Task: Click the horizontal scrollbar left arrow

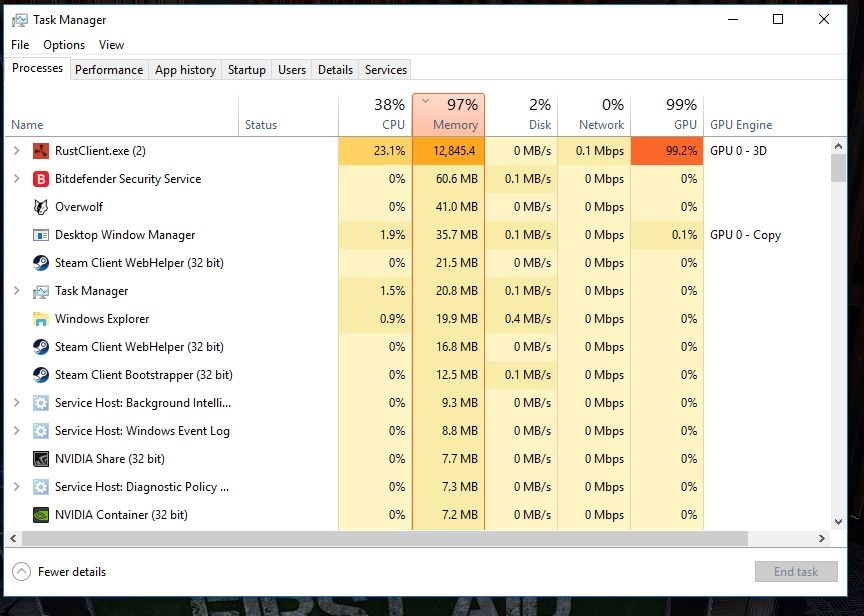Action: pyautogui.click(x=13, y=538)
